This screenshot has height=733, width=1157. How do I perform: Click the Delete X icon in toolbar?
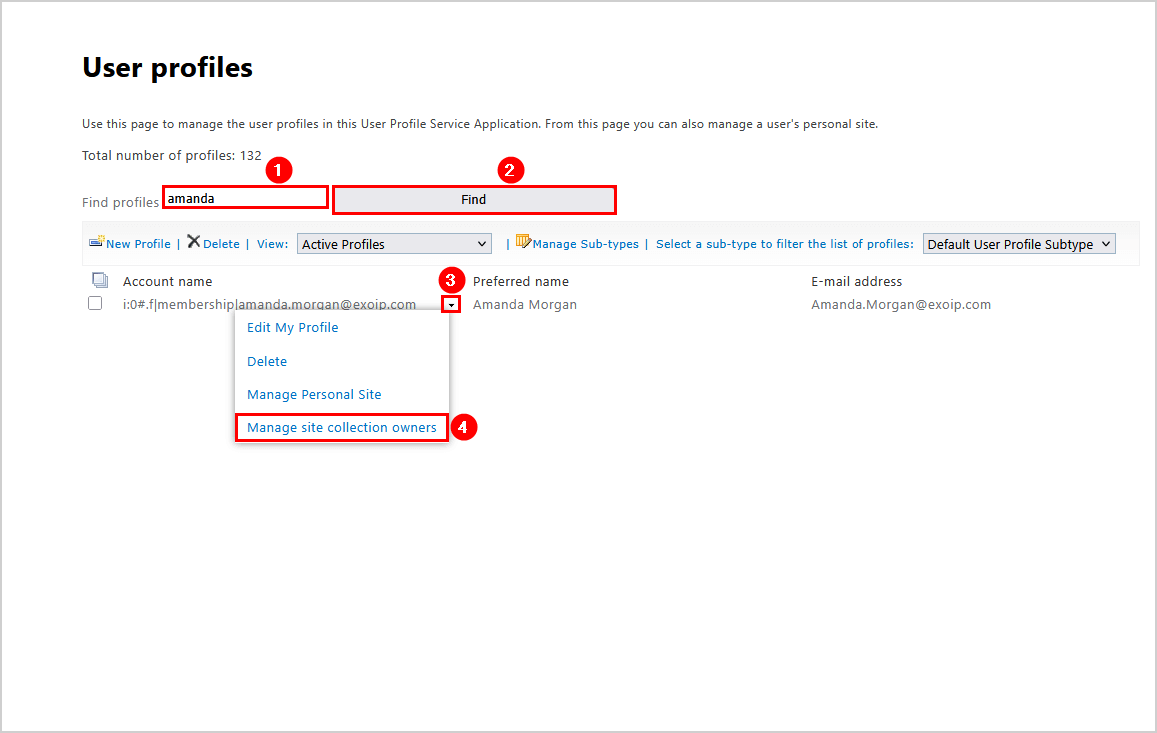[x=193, y=241]
